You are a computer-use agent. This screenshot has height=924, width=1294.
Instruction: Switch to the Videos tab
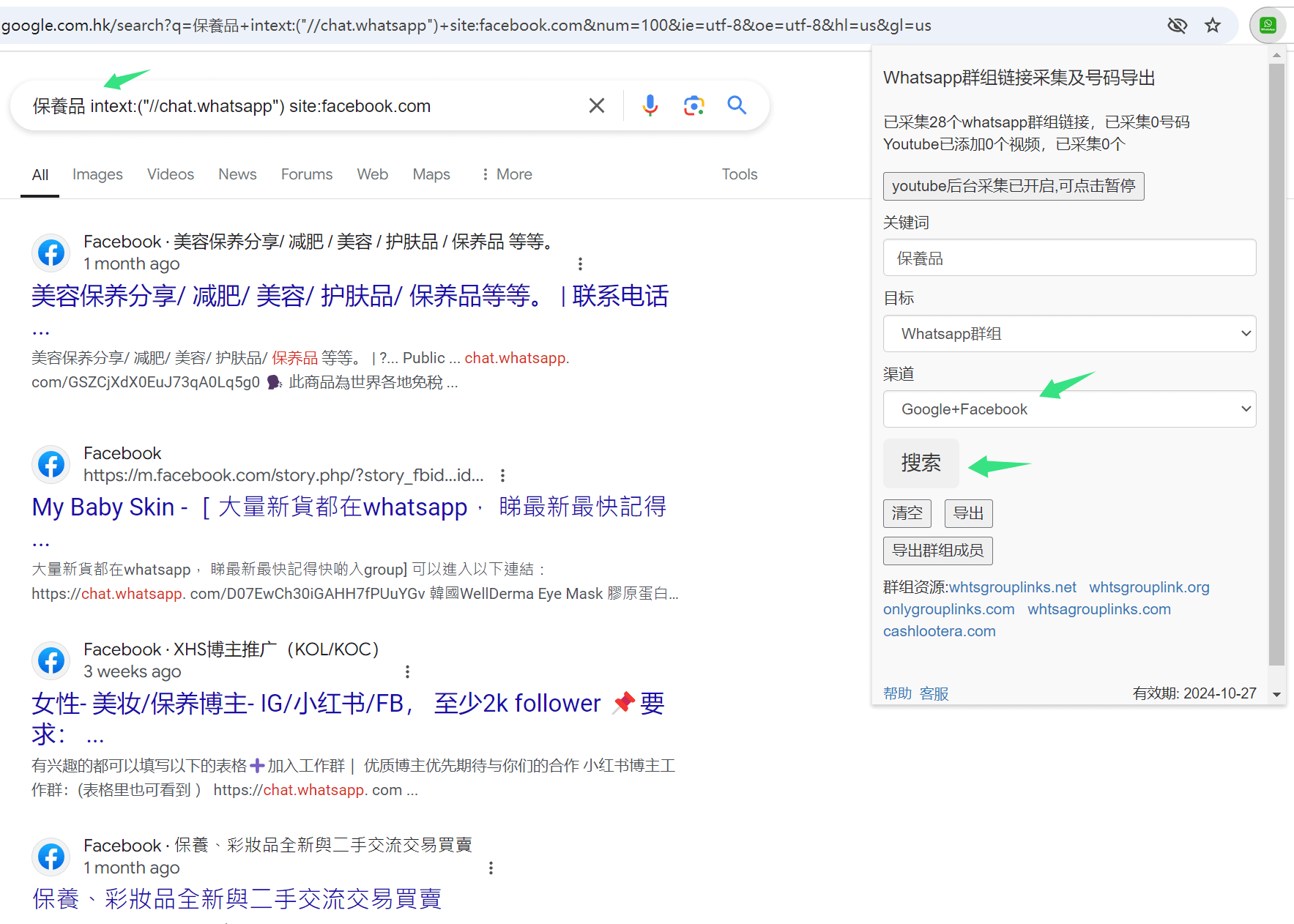[x=171, y=174]
